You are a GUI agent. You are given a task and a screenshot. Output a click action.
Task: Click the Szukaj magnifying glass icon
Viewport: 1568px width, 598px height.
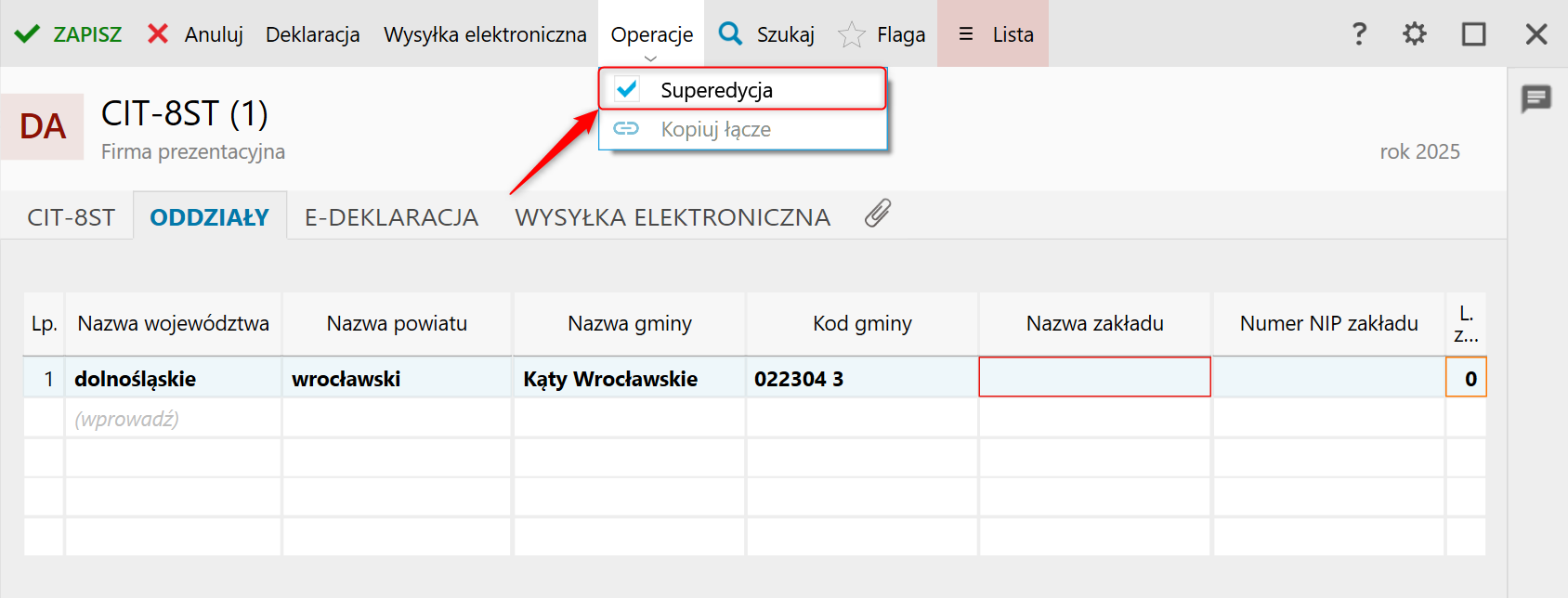pyautogui.click(x=731, y=34)
